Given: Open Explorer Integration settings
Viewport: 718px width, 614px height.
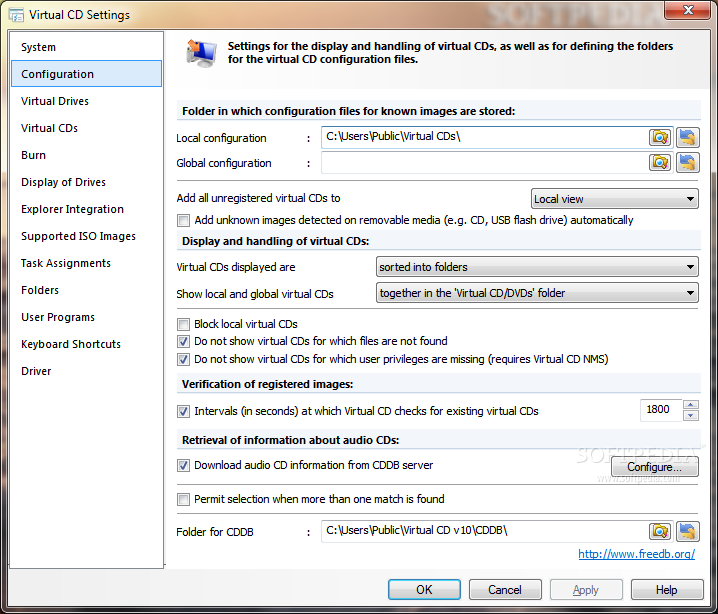Looking at the screenshot, I should tap(87, 209).
